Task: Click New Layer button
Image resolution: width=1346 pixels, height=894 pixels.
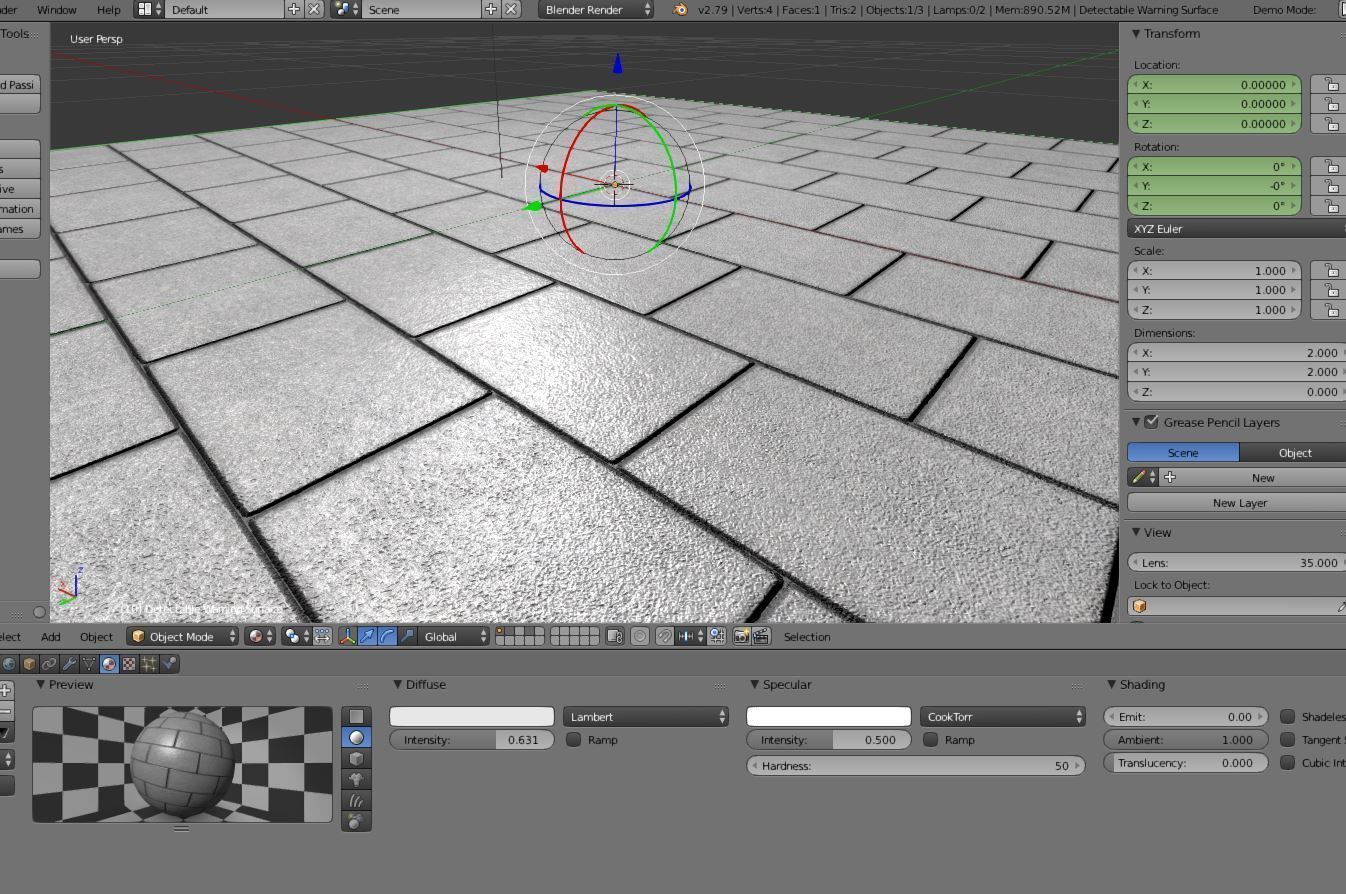Action: coord(1237,503)
